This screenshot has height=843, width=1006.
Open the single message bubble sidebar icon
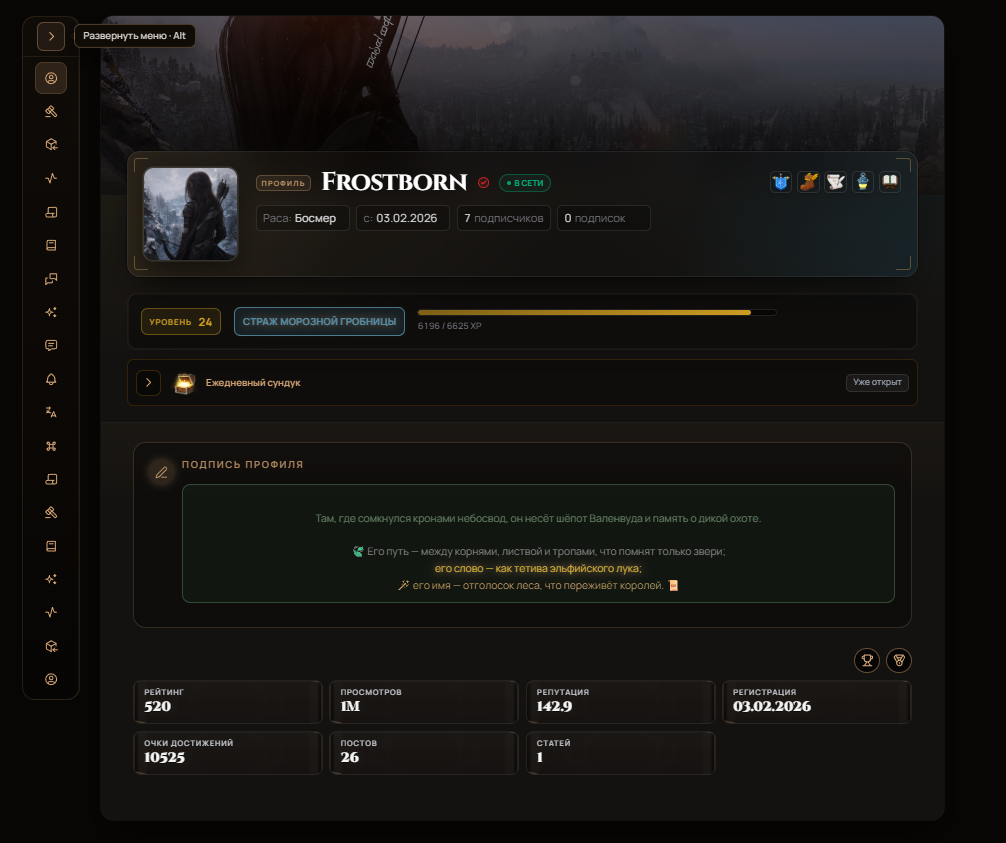point(51,345)
